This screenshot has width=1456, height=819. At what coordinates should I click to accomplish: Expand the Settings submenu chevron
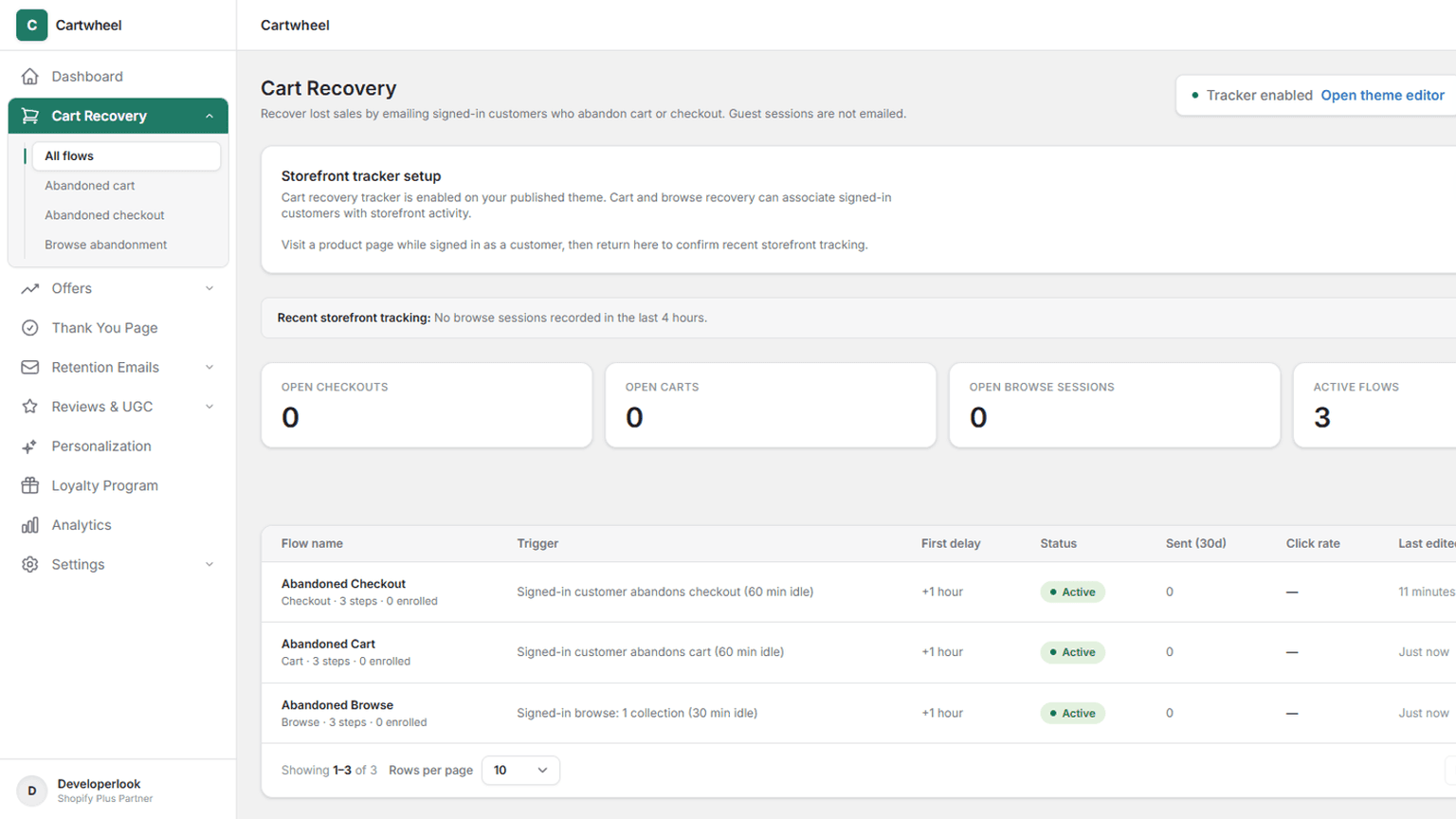point(209,564)
